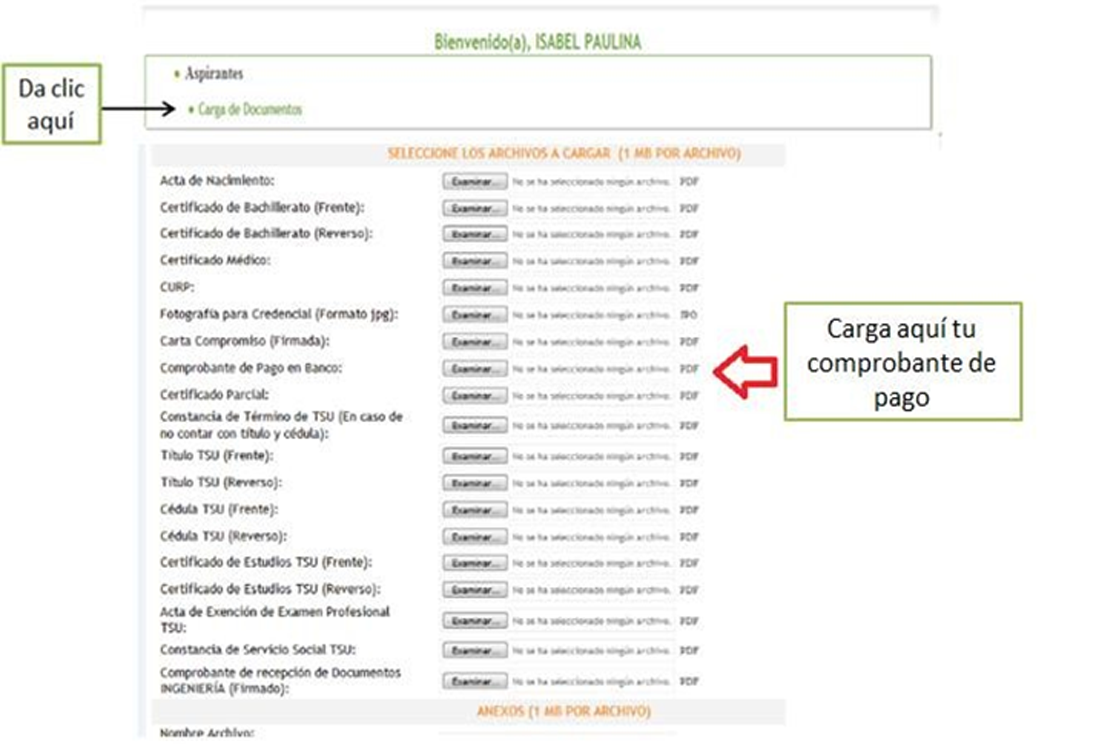Click Examinar for Certificado Médico
This screenshot has height=747, width=1096.
pyautogui.click(x=474, y=261)
